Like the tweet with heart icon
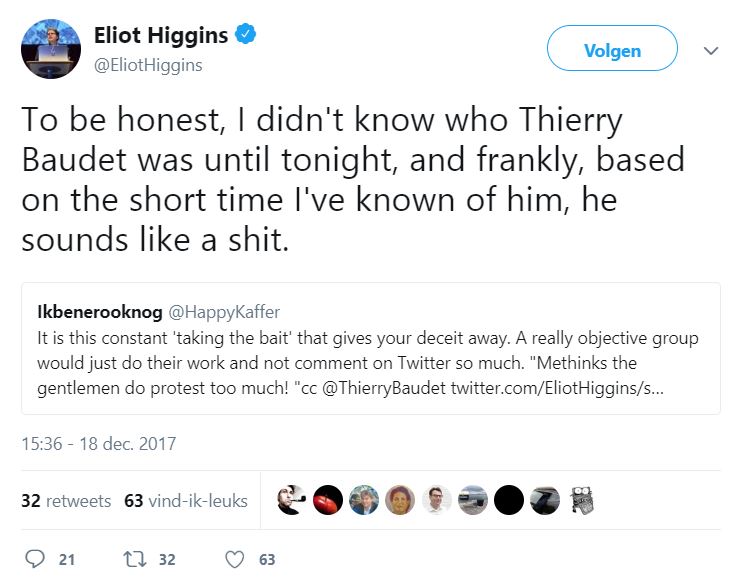 pyautogui.click(x=235, y=560)
